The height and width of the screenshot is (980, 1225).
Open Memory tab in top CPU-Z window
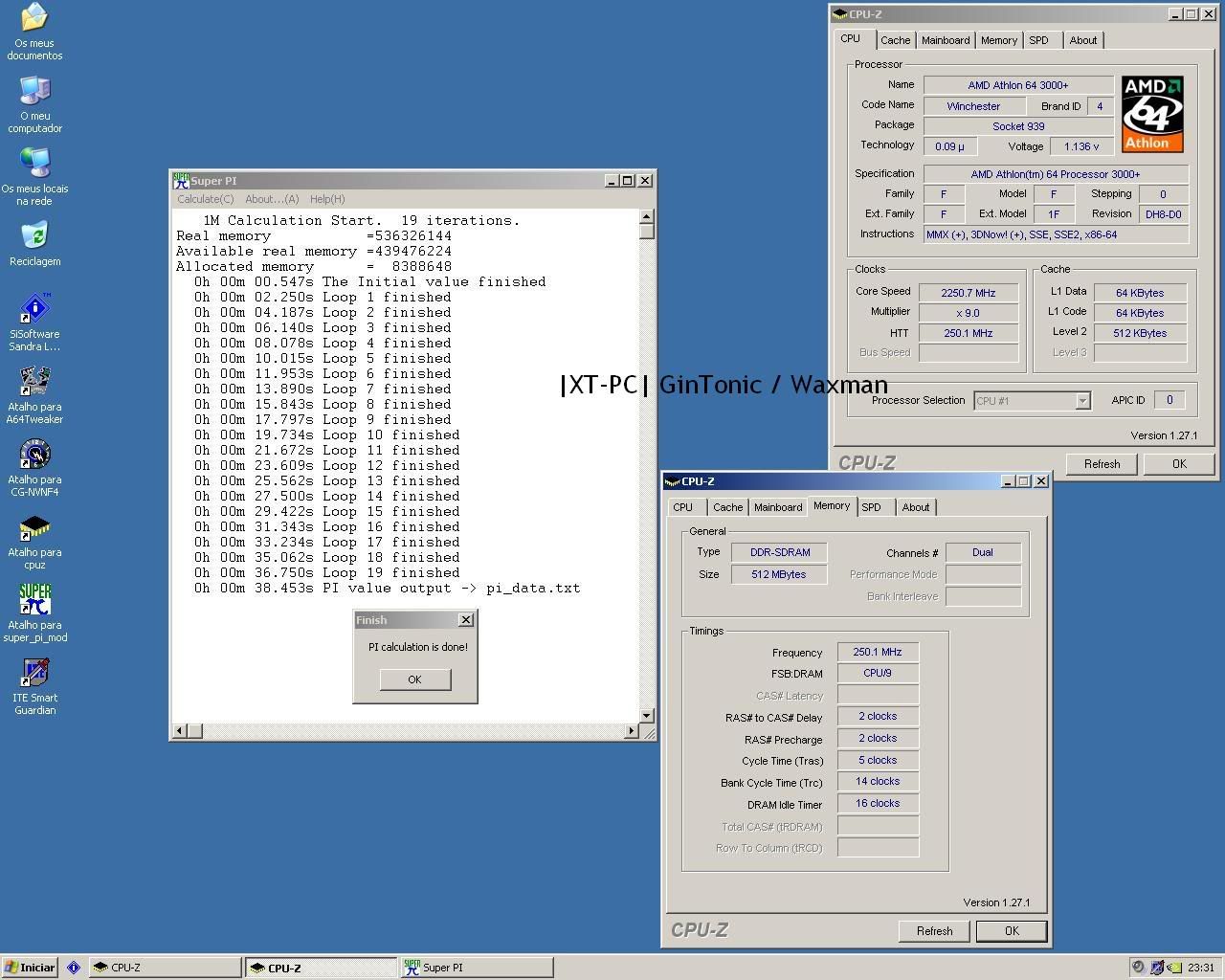[998, 40]
